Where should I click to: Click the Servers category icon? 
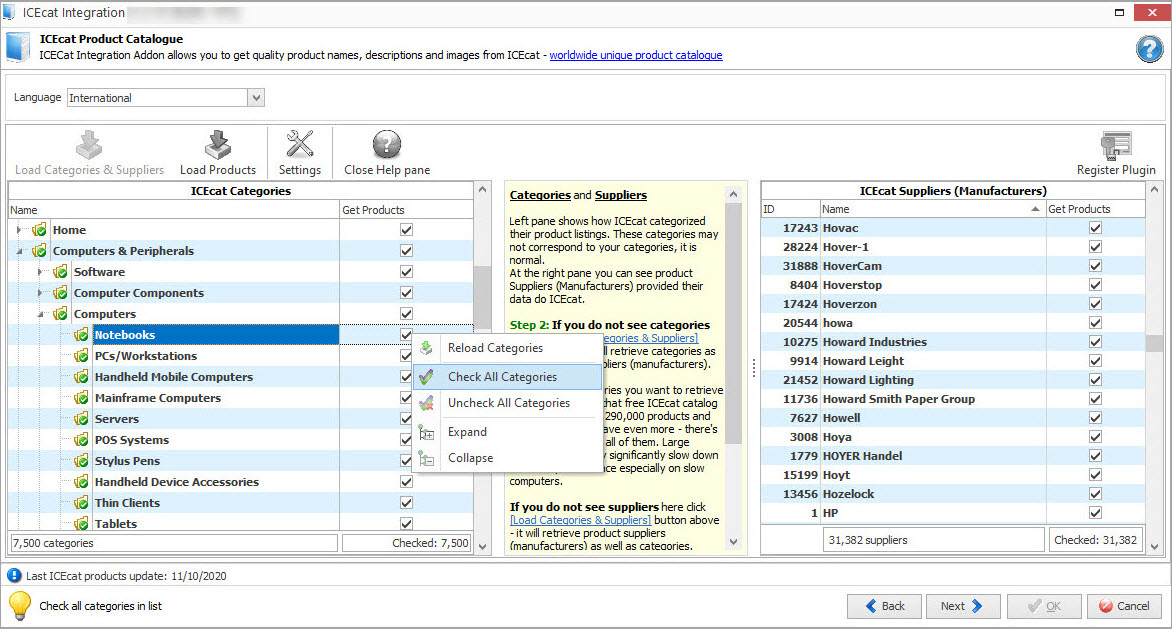[x=81, y=418]
